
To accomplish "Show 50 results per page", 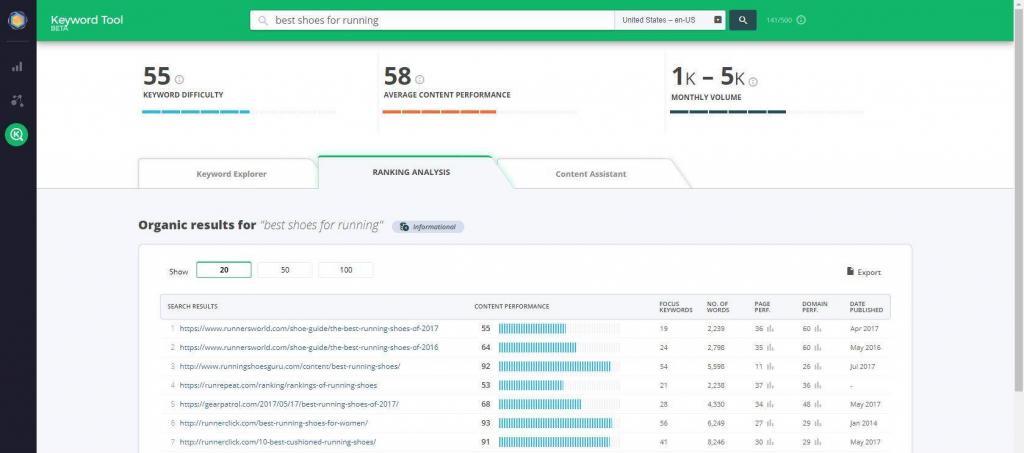I will [284, 270].
